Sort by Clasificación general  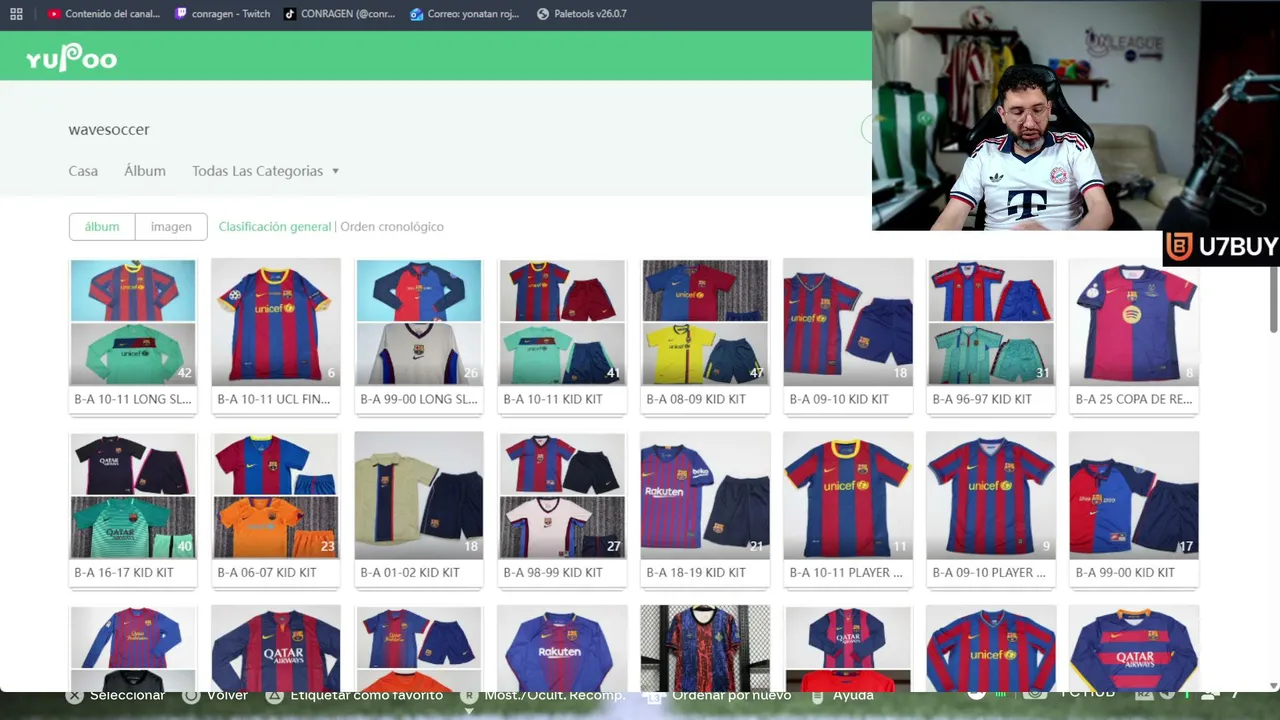pyautogui.click(x=275, y=227)
